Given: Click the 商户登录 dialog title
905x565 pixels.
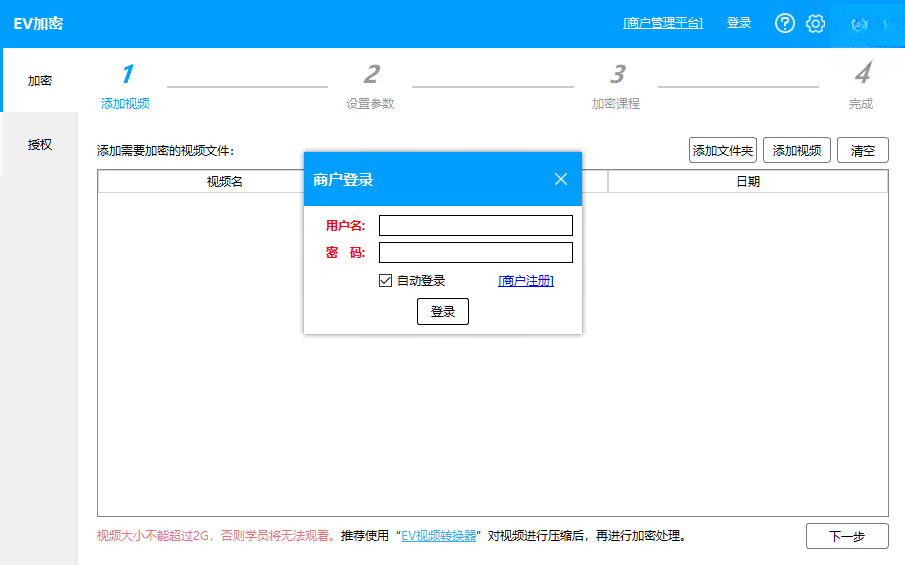Looking at the screenshot, I should [343, 179].
